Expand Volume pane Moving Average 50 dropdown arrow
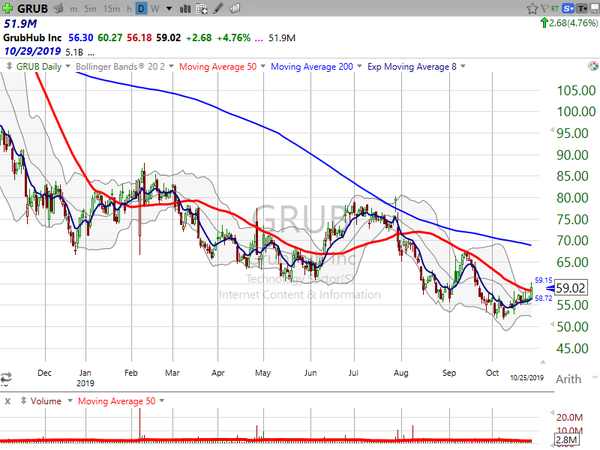This screenshot has width=600, height=450. (x=162, y=401)
